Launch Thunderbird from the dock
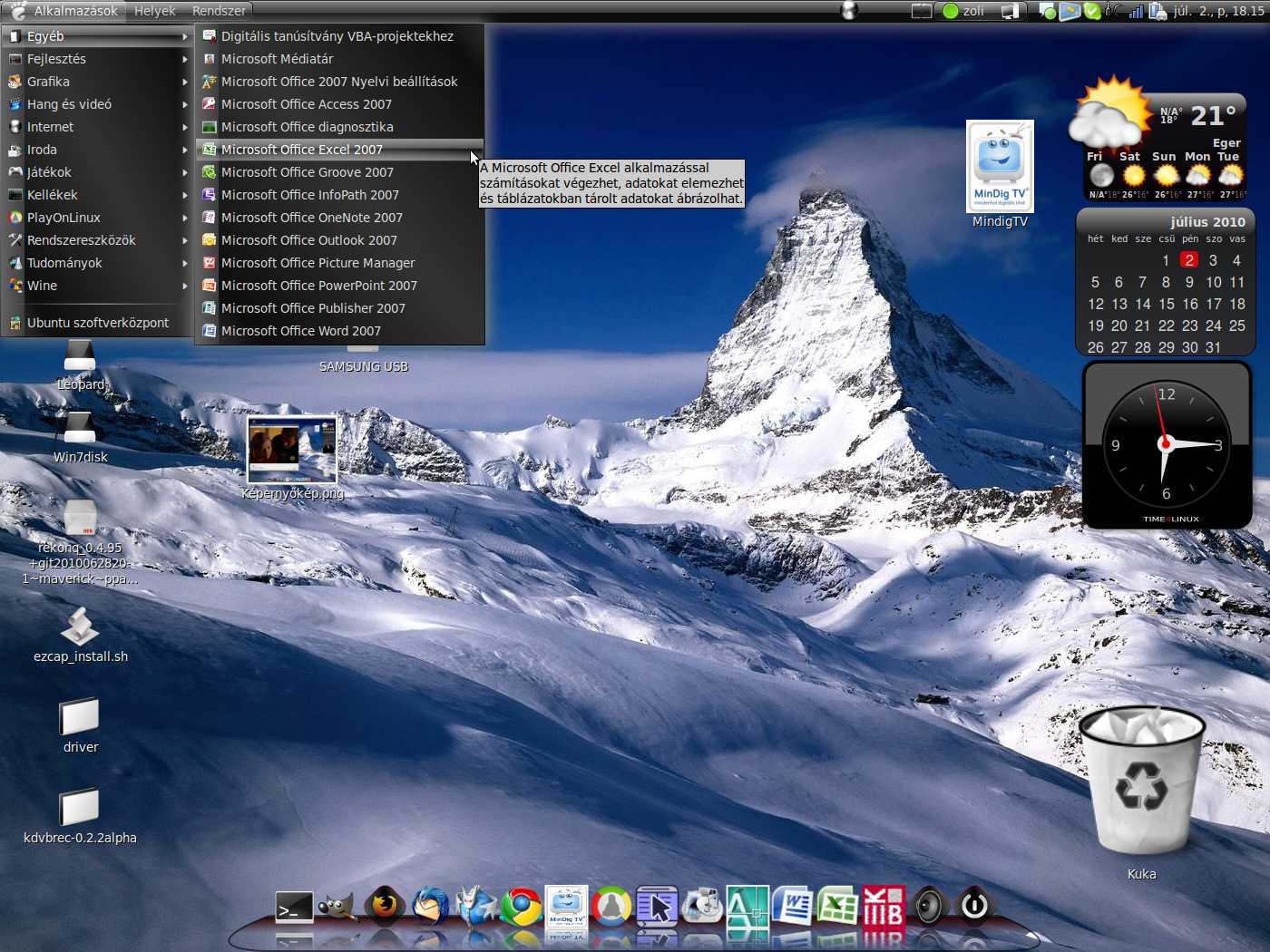This screenshot has width=1270, height=952. [x=430, y=905]
